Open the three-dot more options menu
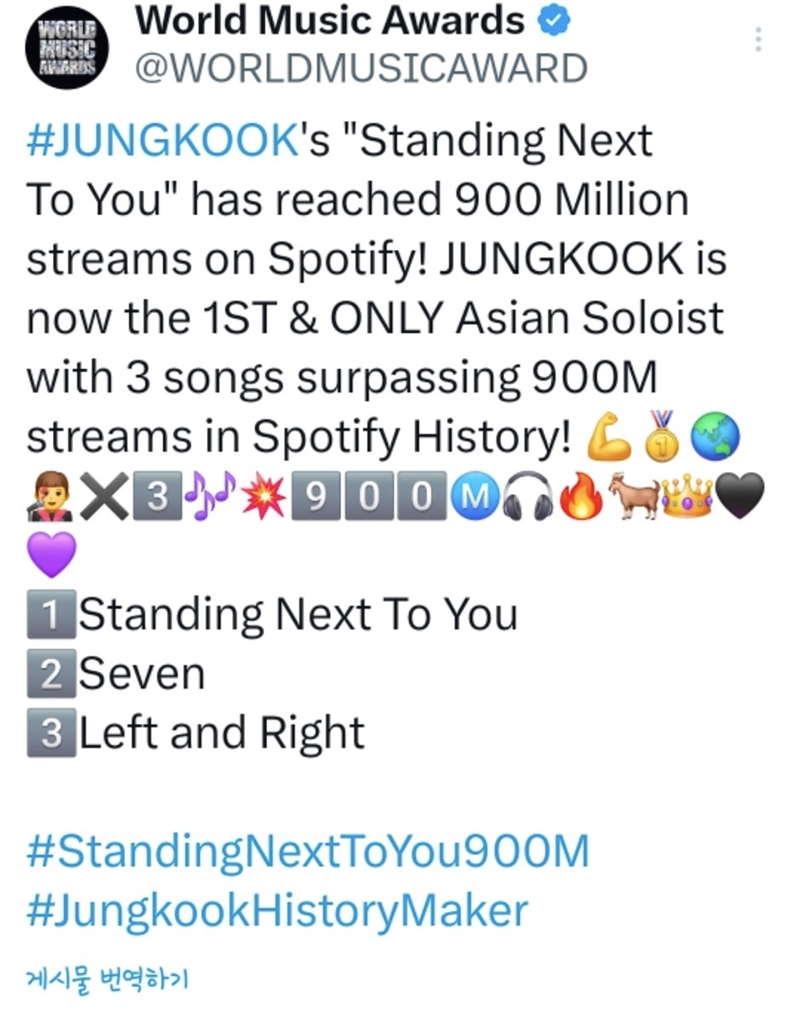This screenshot has height=1010, width=800. (x=759, y=40)
